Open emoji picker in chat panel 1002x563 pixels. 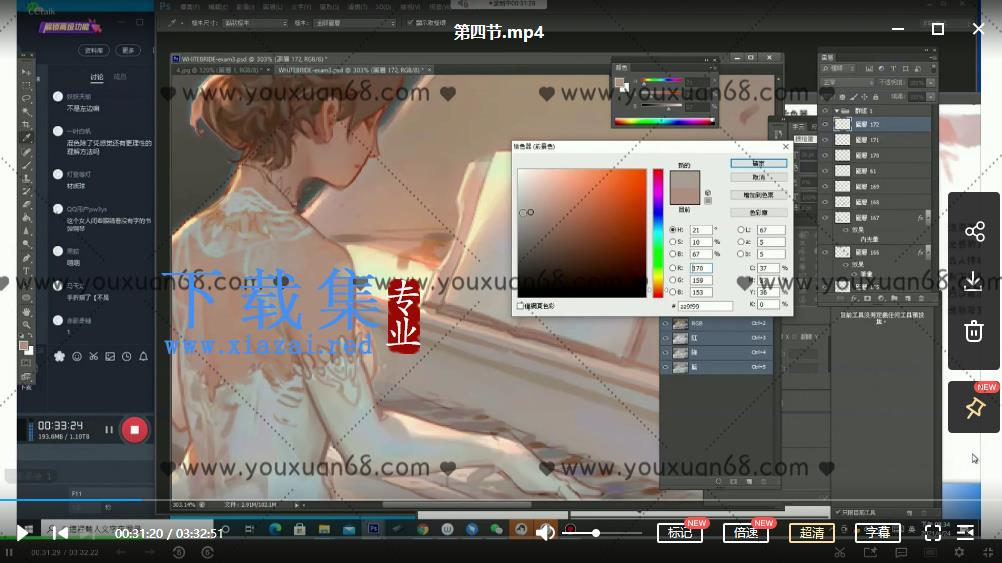click(x=77, y=357)
